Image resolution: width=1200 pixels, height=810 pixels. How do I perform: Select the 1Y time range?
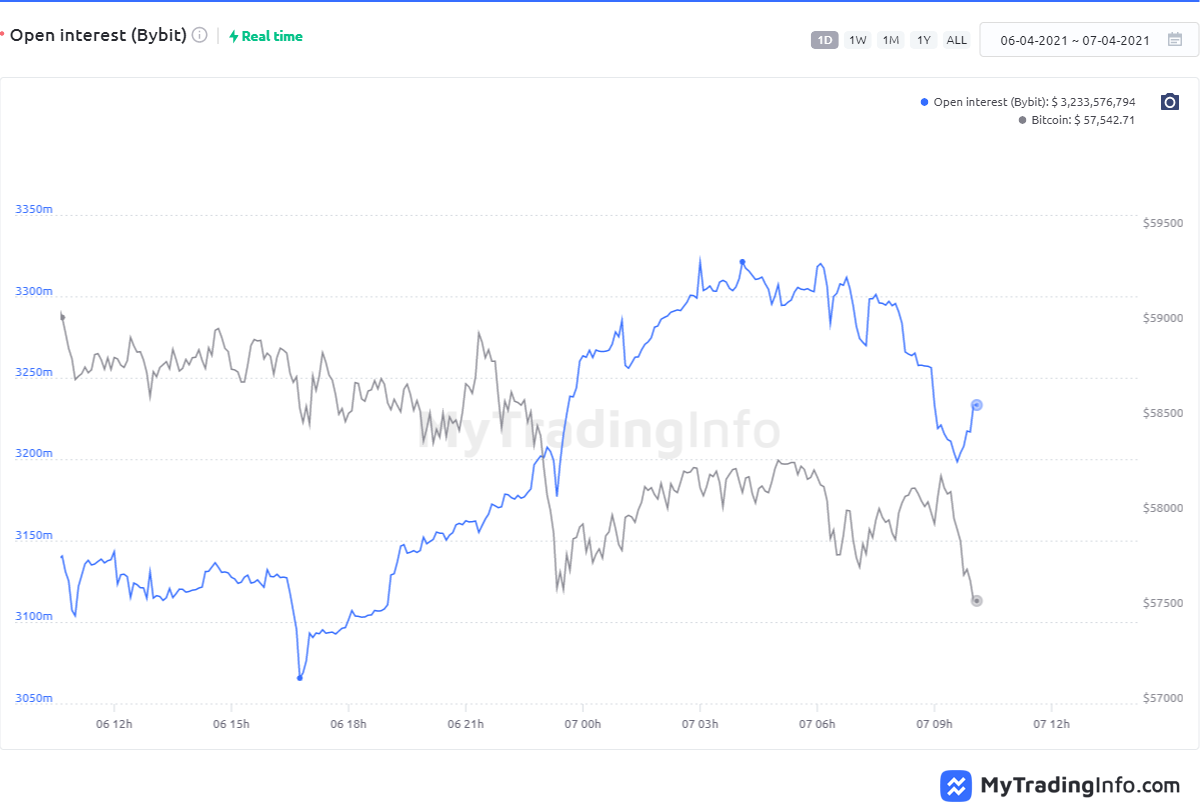pos(924,40)
